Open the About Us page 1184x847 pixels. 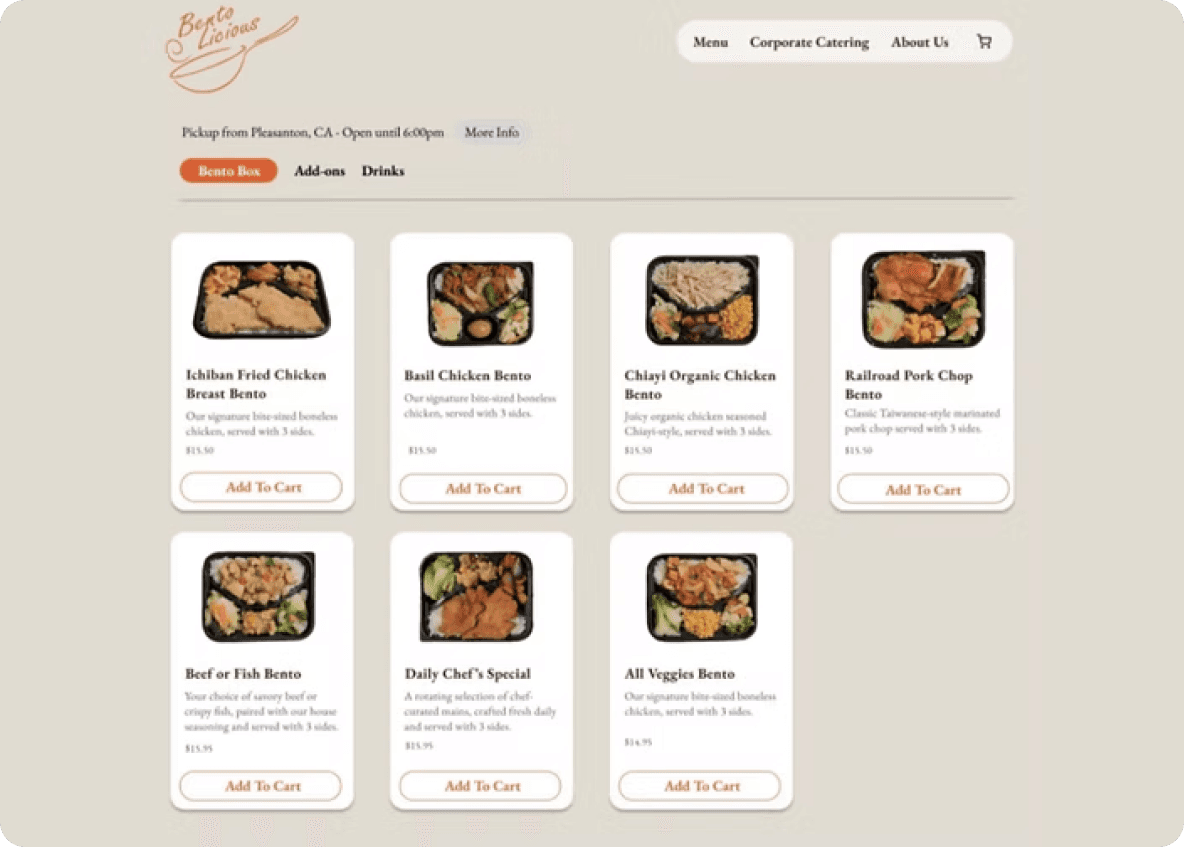tap(919, 42)
